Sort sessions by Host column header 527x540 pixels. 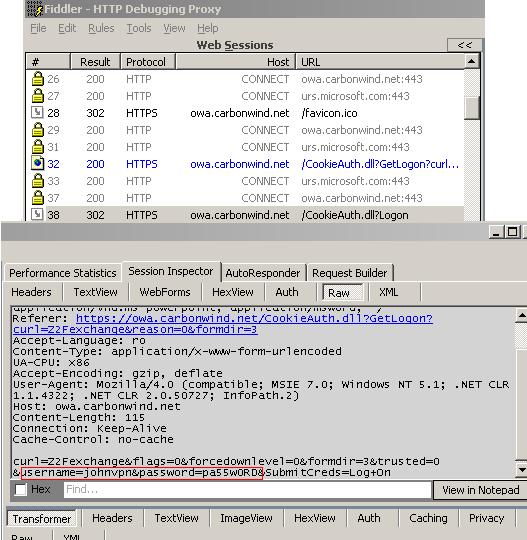[x=235, y=62]
